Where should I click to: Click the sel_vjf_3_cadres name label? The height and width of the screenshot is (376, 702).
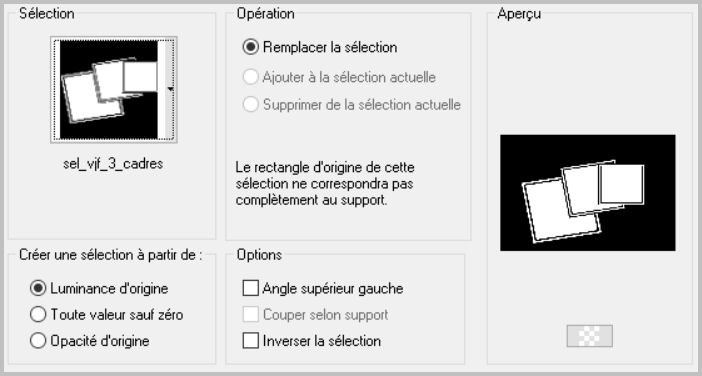tap(113, 164)
